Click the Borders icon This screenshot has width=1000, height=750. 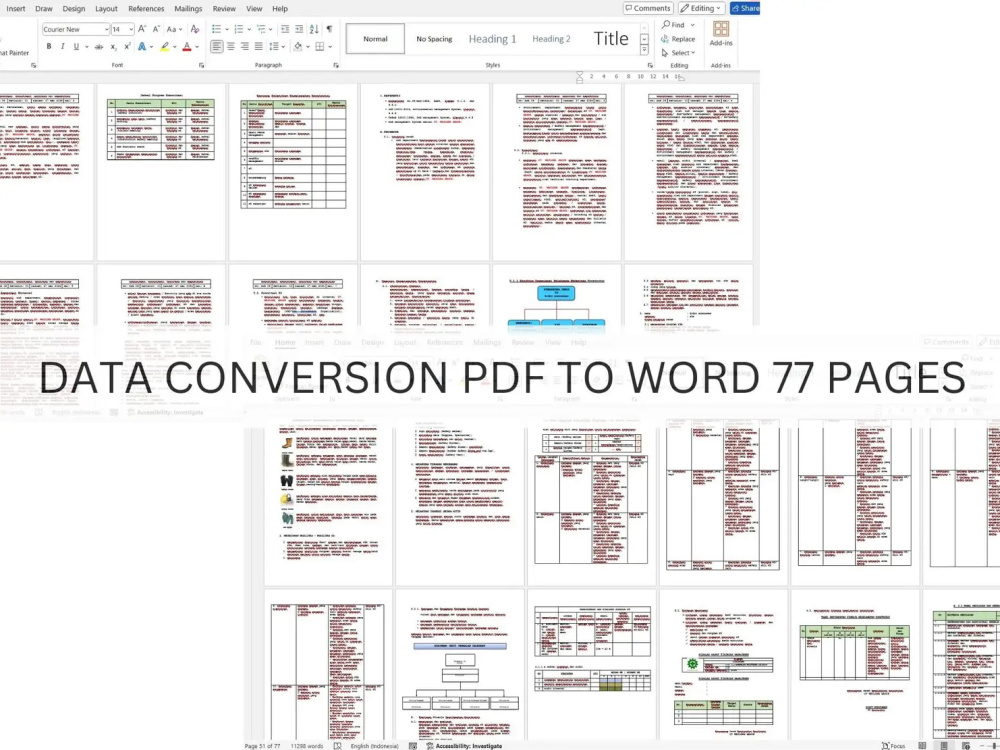coord(320,46)
